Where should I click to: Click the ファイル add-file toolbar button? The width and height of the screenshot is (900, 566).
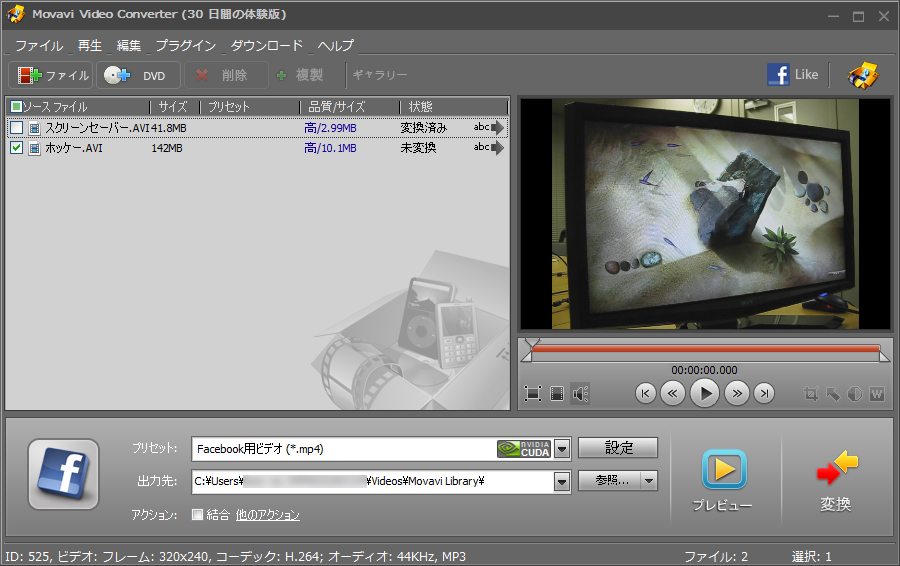(51, 75)
